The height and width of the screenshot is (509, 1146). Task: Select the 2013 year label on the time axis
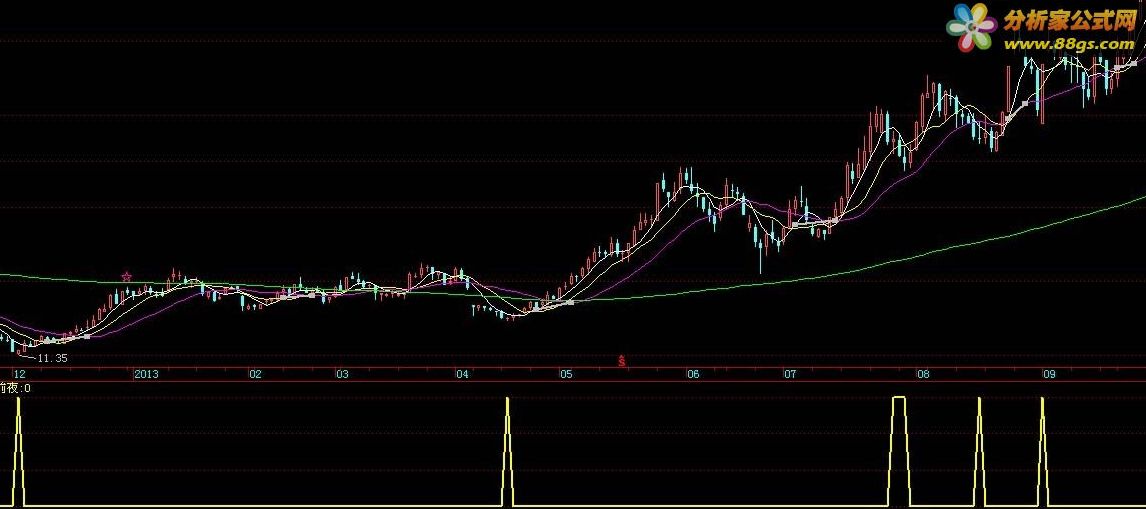[x=146, y=374]
